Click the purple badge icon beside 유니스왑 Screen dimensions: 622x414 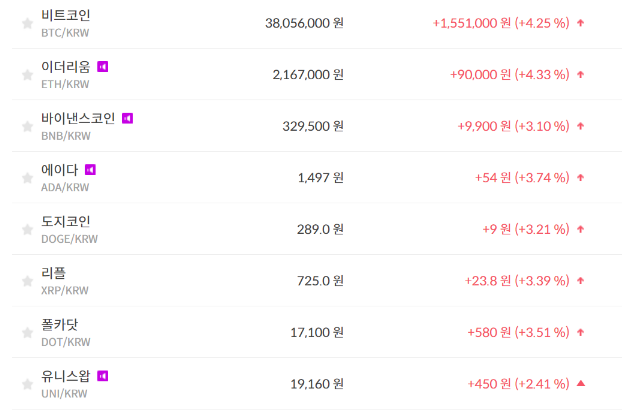point(102,376)
